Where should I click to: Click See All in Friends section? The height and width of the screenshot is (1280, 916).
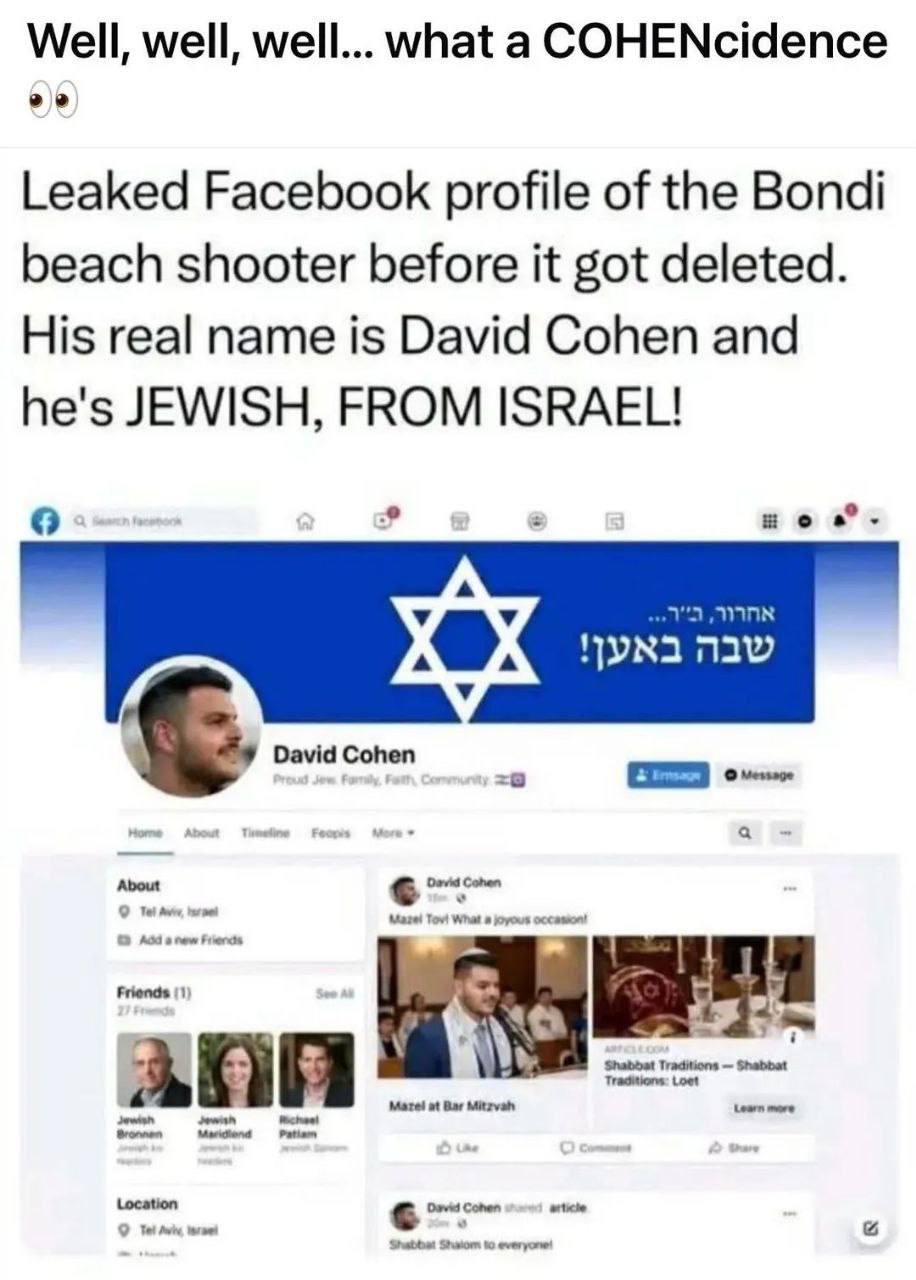point(334,993)
